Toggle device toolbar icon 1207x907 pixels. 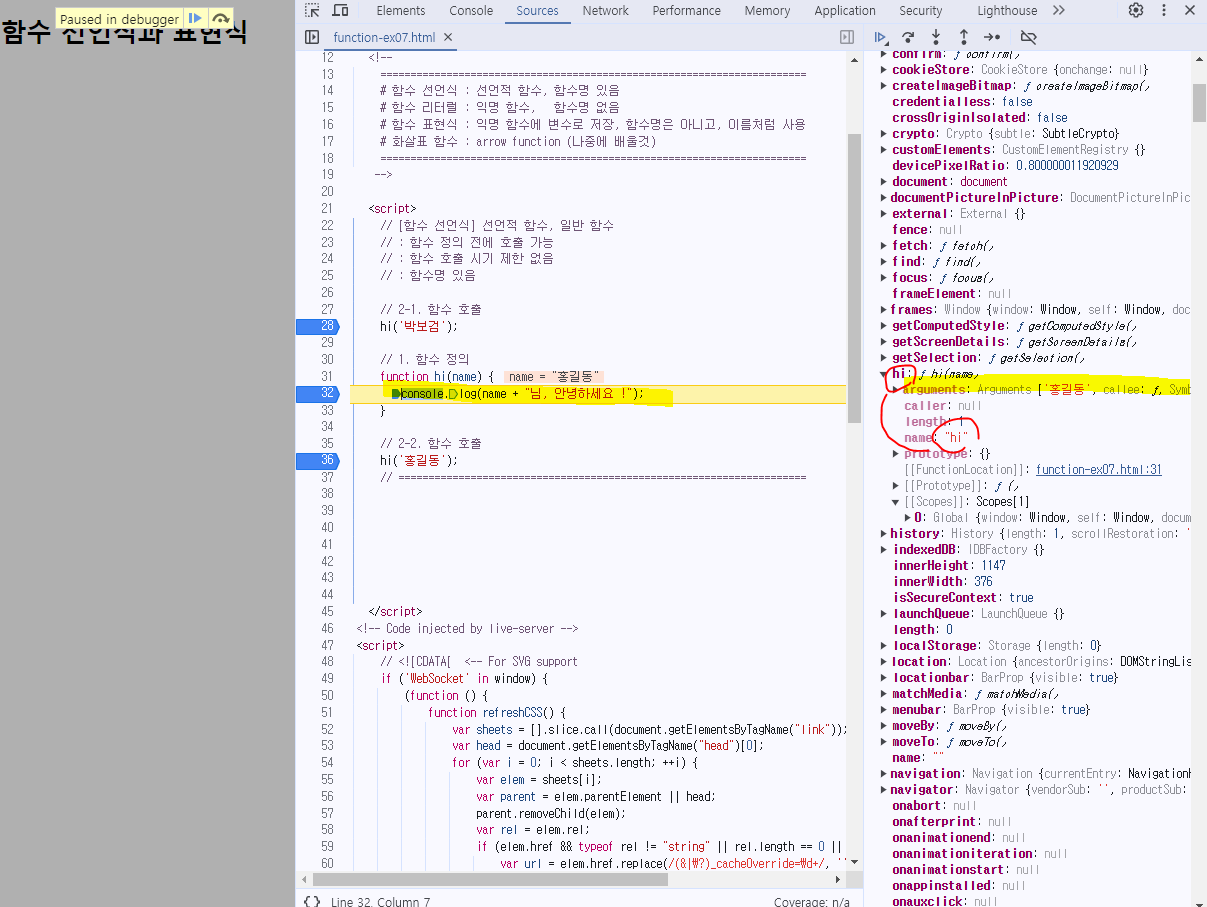pyautogui.click(x=340, y=10)
